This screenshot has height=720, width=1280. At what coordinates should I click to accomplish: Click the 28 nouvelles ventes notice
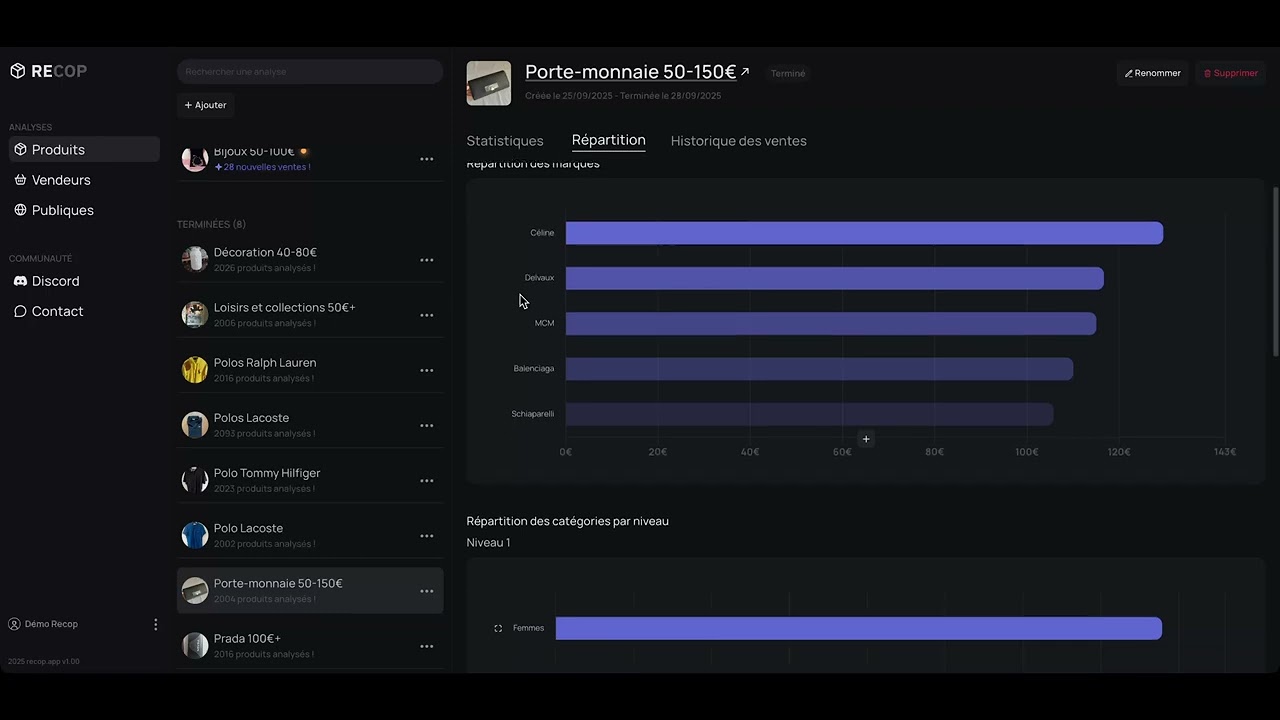[262, 167]
